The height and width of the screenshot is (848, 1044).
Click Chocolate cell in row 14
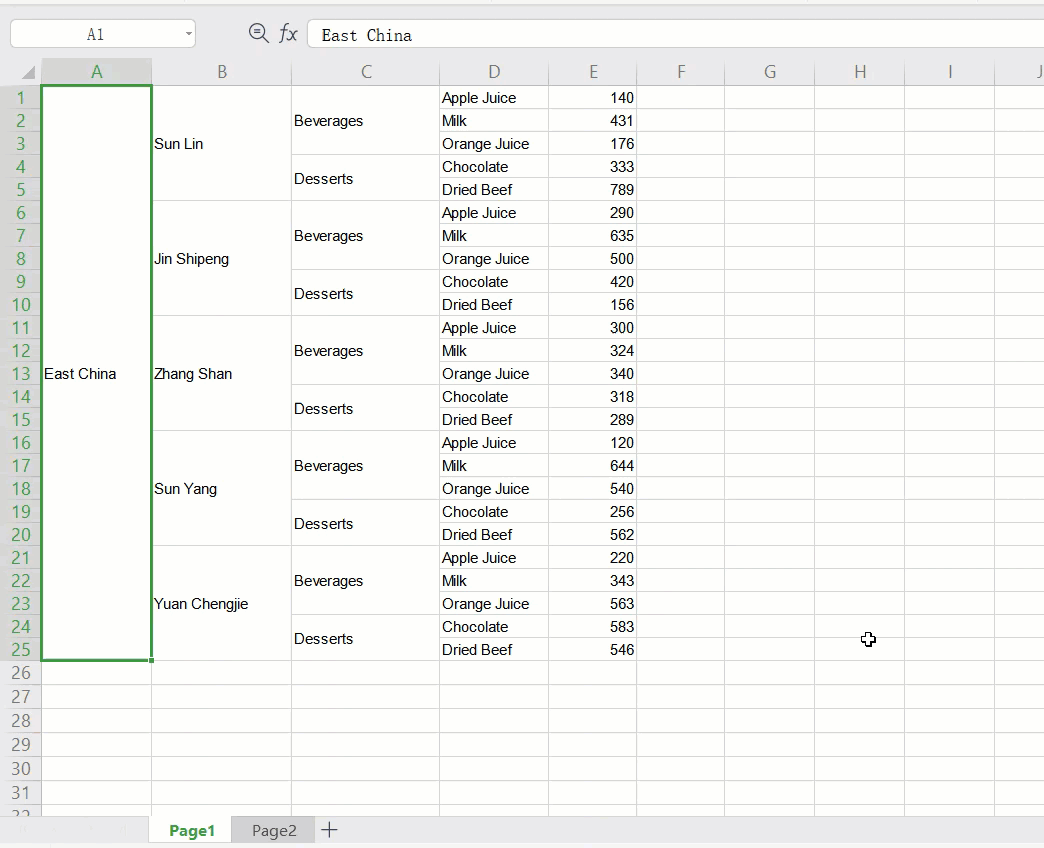point(494,397)
